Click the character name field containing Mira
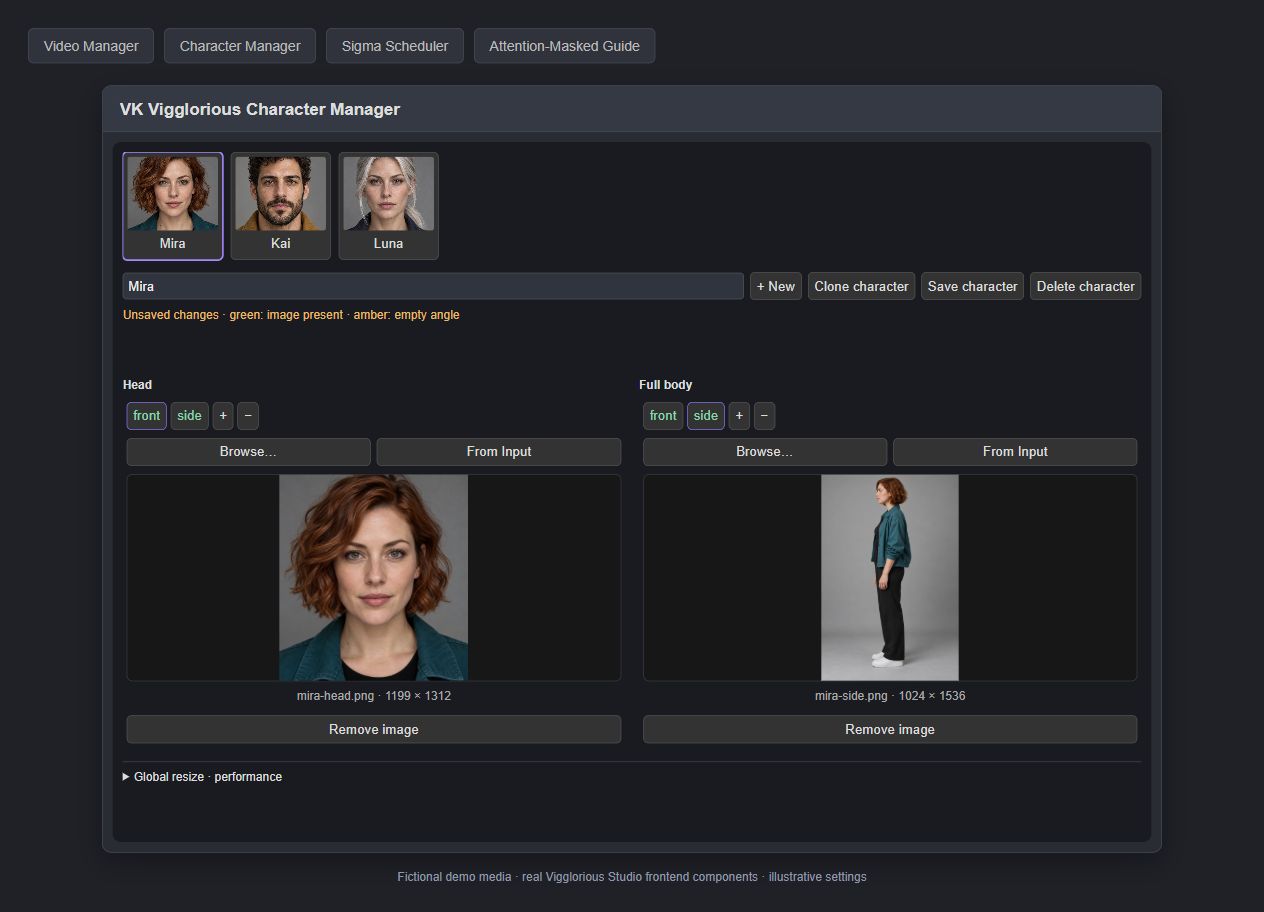Image resolution: width=1264 pixels, height=912 pixels. pyautogui.click(x=433, y=286)
